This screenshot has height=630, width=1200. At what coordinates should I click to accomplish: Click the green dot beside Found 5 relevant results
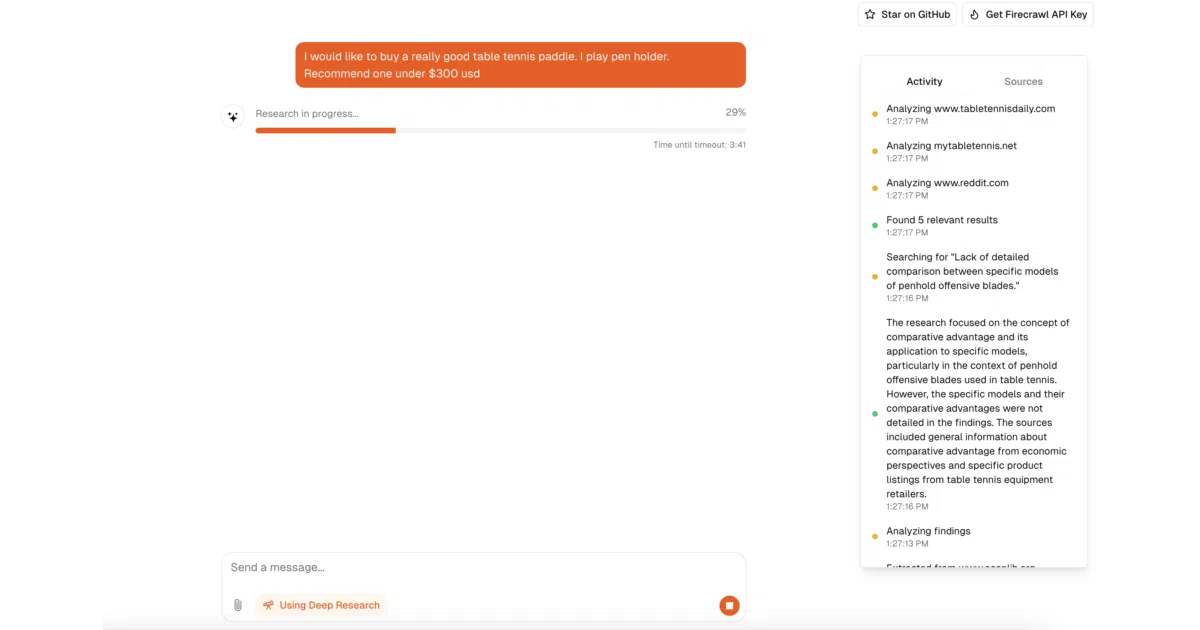pyautogui.click(x=875, y=226)
